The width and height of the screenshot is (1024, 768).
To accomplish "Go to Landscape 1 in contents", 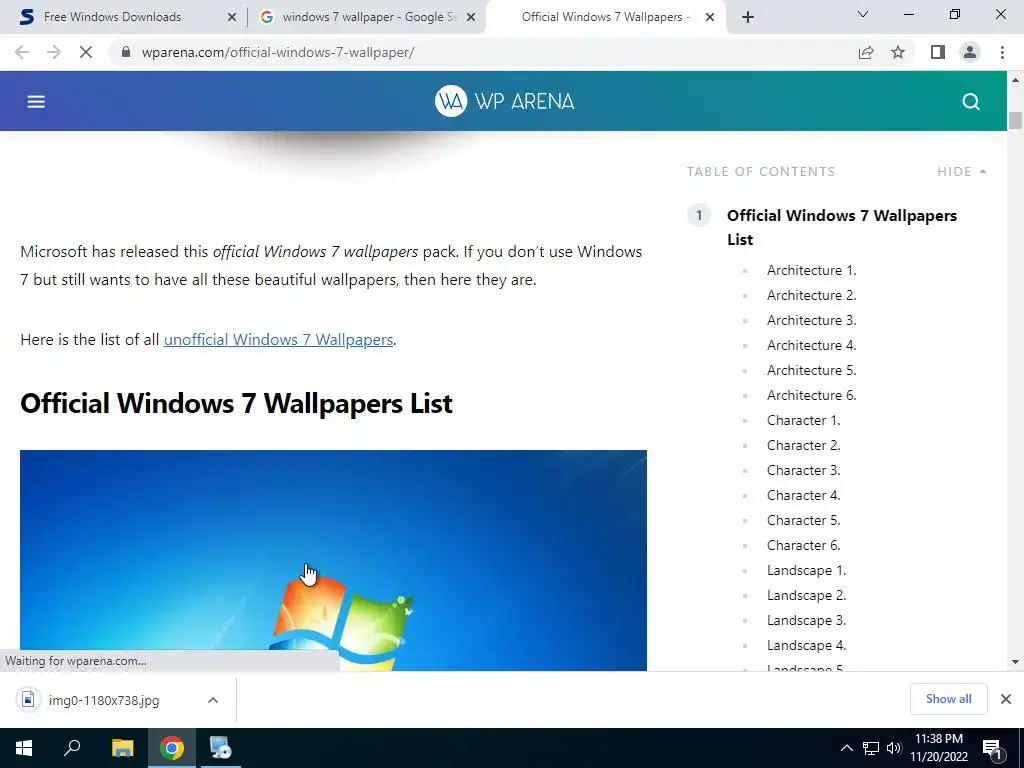I will [x=806, y=570].
